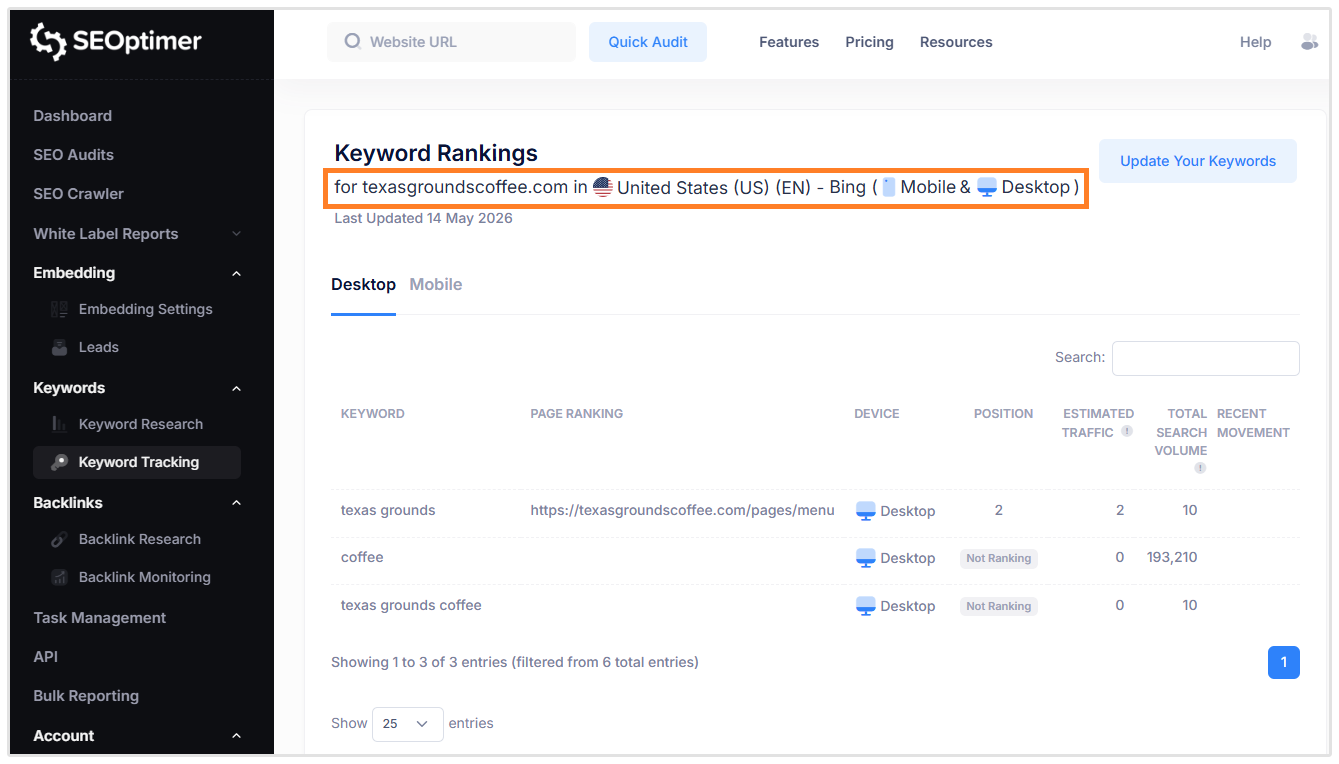1339x764 pixels.
Task: Click the Backlink Research link icon
Action: (x=60, y=539)
